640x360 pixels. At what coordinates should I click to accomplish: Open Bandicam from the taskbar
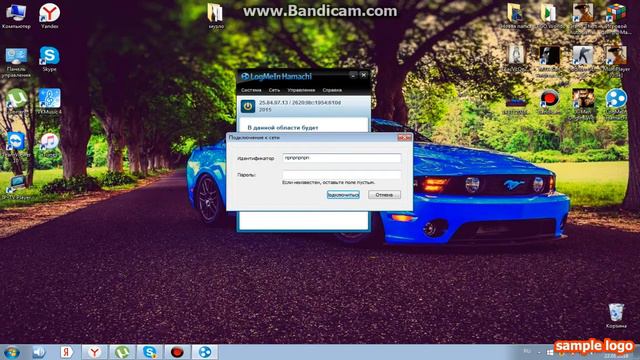(x=177, y=352)
